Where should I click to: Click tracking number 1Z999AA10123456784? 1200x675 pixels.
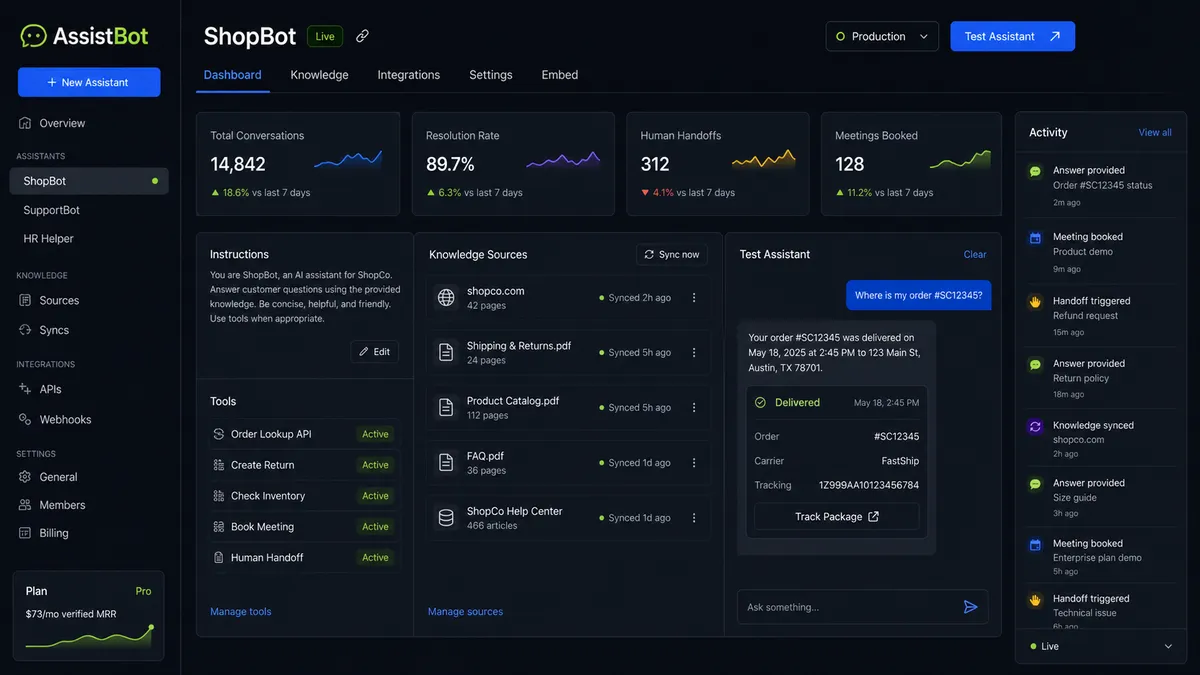pos(869,486)
